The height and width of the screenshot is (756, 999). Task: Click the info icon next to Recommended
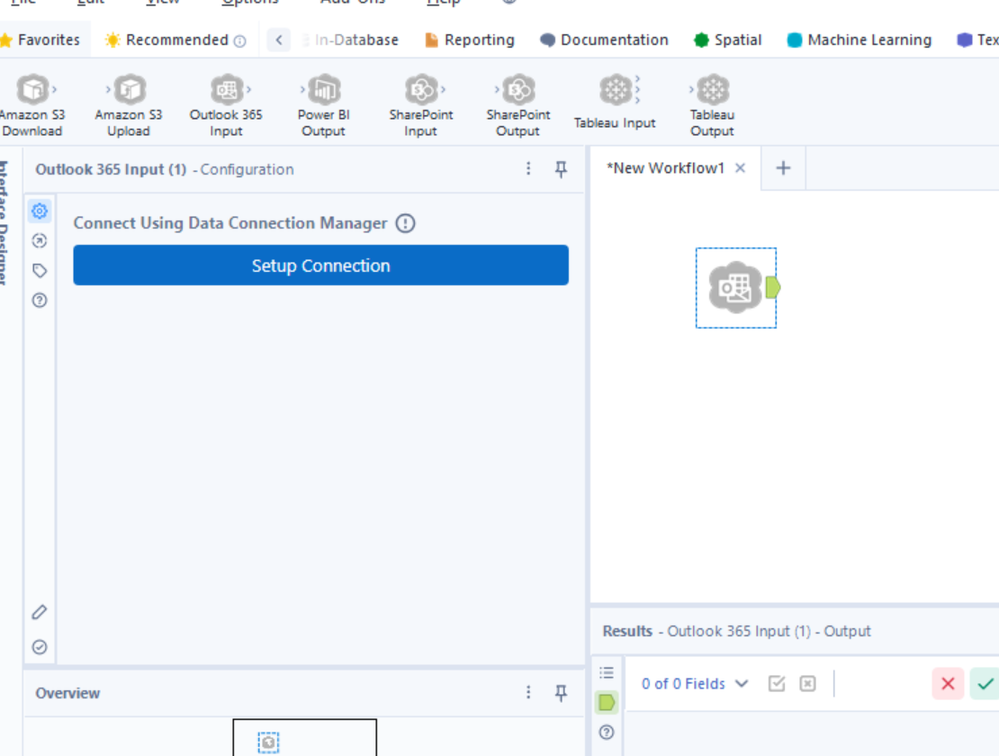240,41
